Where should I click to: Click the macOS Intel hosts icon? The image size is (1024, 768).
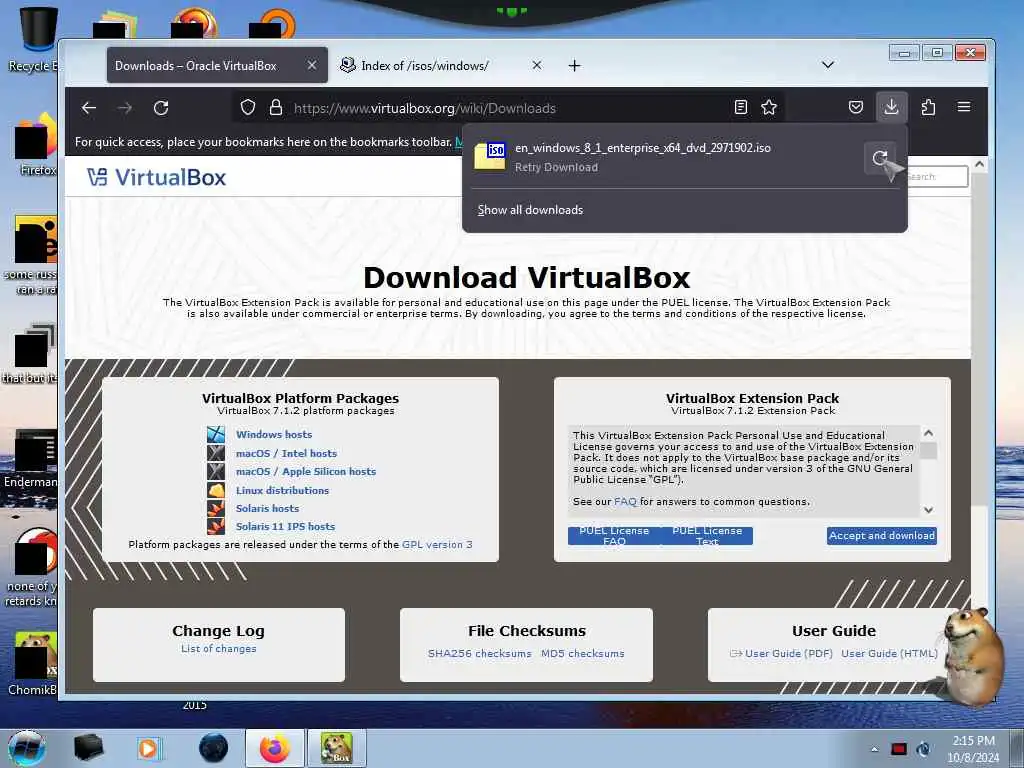(x=216, y=453)
